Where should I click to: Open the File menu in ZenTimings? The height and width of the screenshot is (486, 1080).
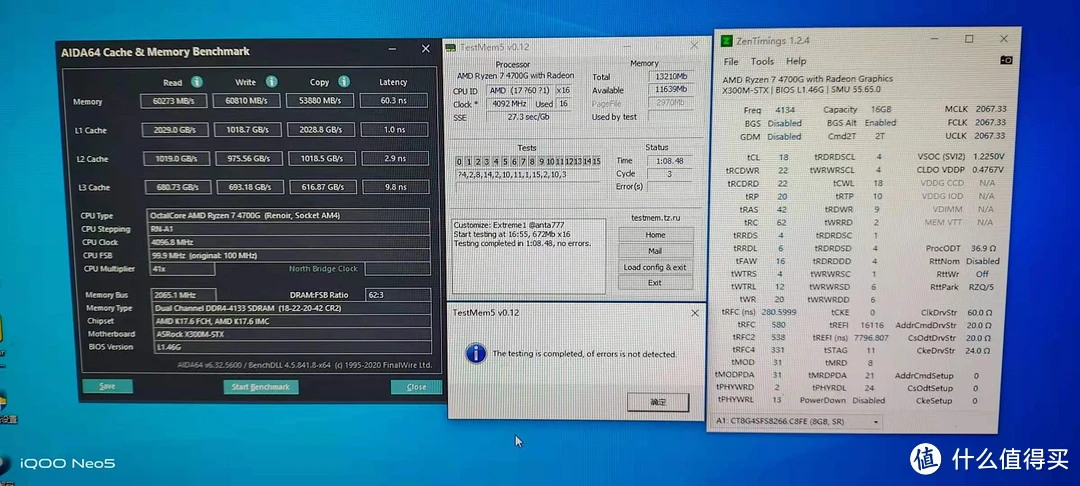[x=732, y=61]
